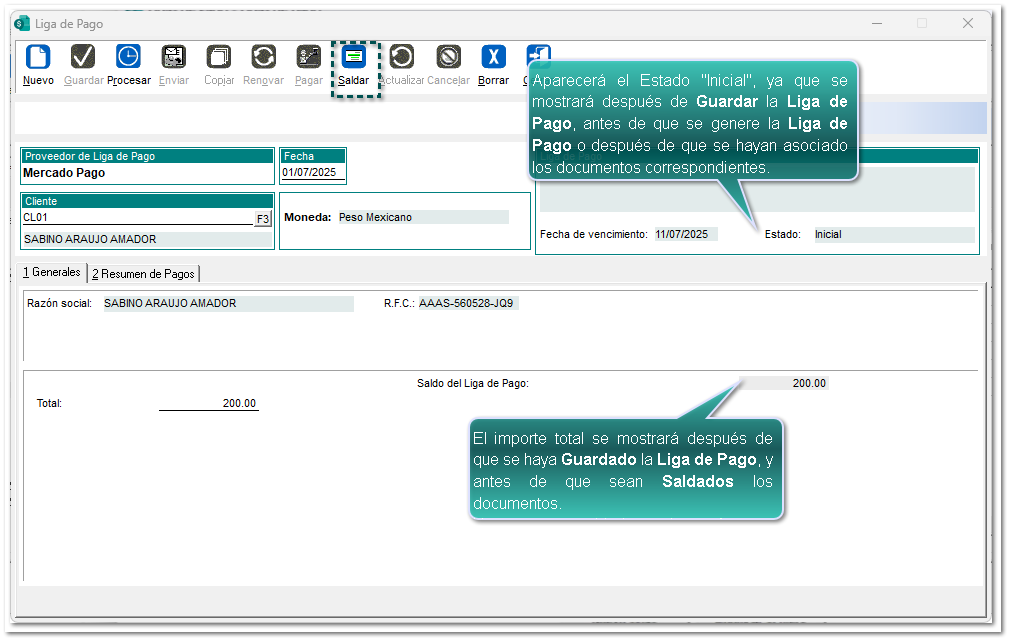Click the Total amount field
The image size is (1010, 641).
[208, 403]
